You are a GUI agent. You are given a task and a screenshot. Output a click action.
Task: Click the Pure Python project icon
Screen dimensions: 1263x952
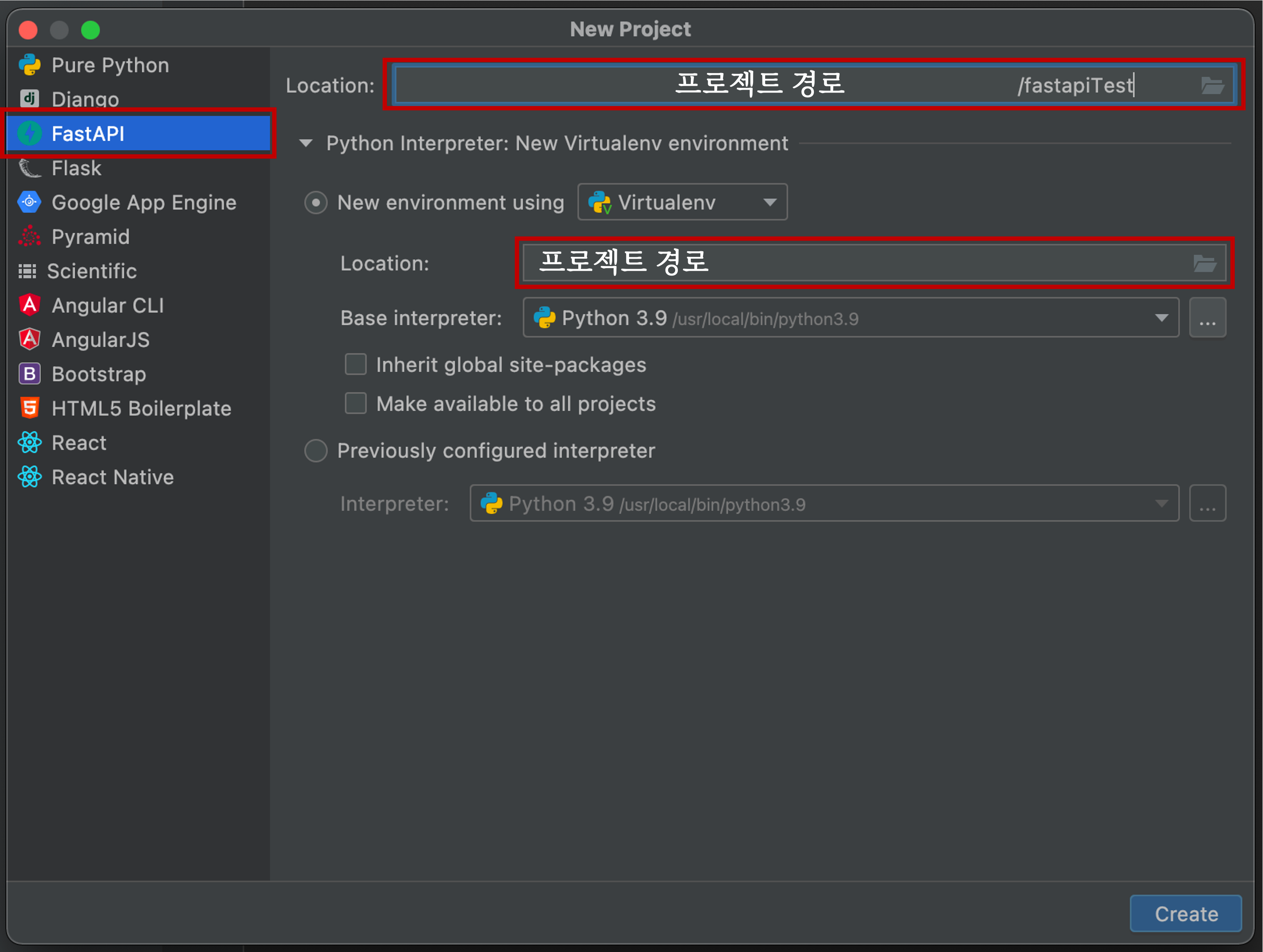pyautogui.click(x=30, y=65)
